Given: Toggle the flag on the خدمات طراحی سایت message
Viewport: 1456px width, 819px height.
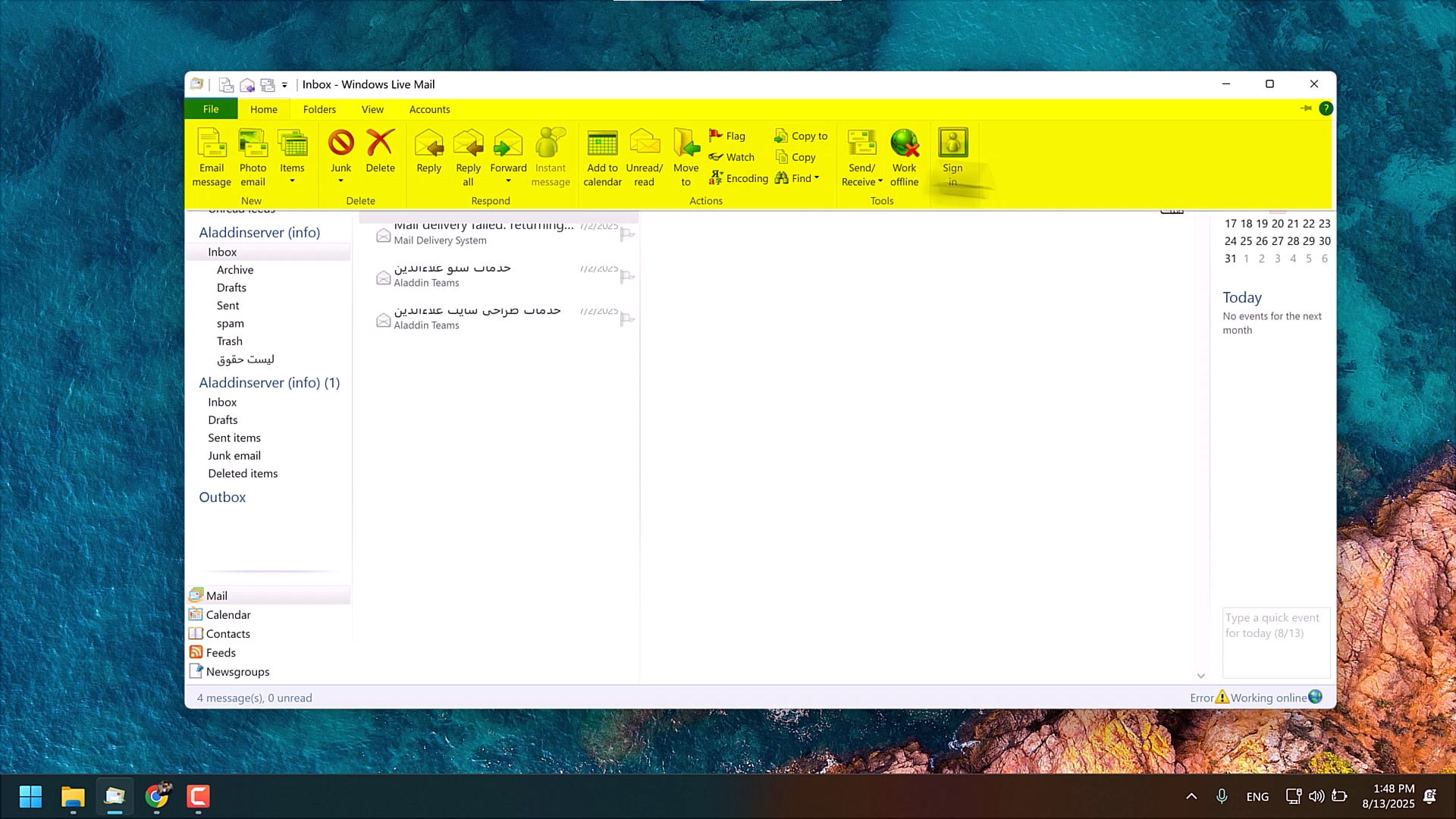Looking at the screenshot, I should coord(627,319).
